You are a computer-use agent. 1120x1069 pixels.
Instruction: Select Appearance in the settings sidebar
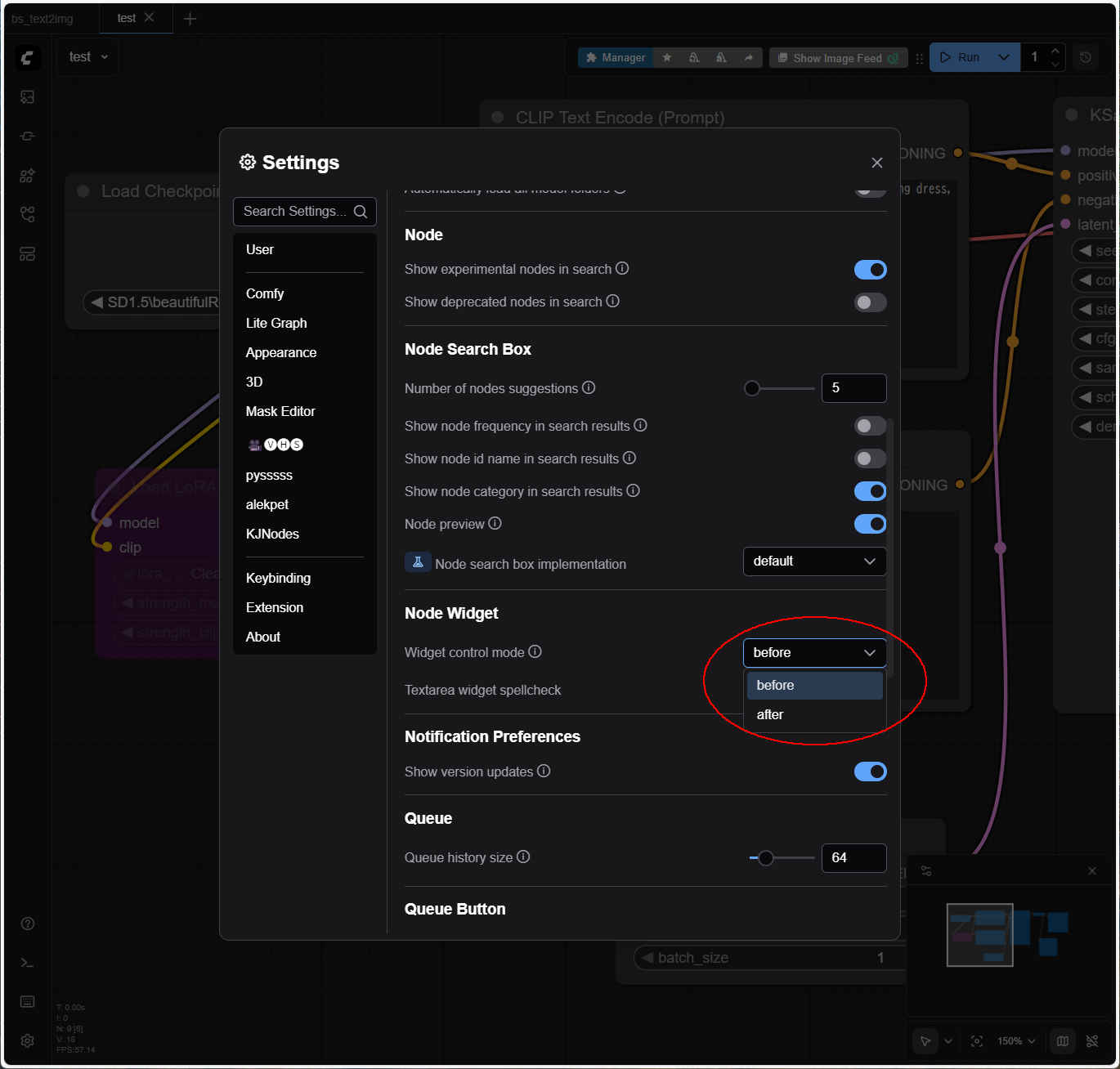(280, 352)
